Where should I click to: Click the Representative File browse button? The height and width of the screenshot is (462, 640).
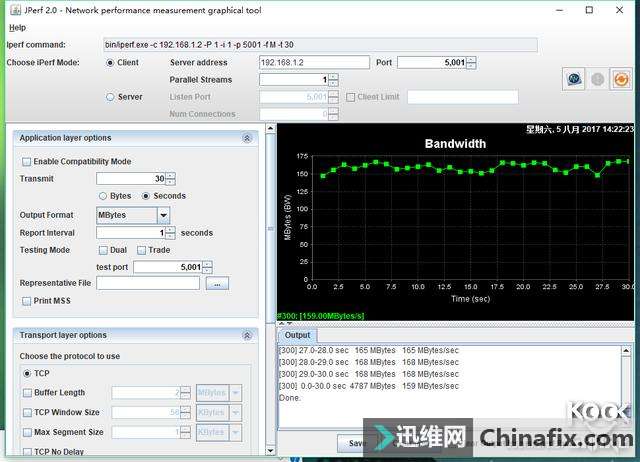(217, 283)
